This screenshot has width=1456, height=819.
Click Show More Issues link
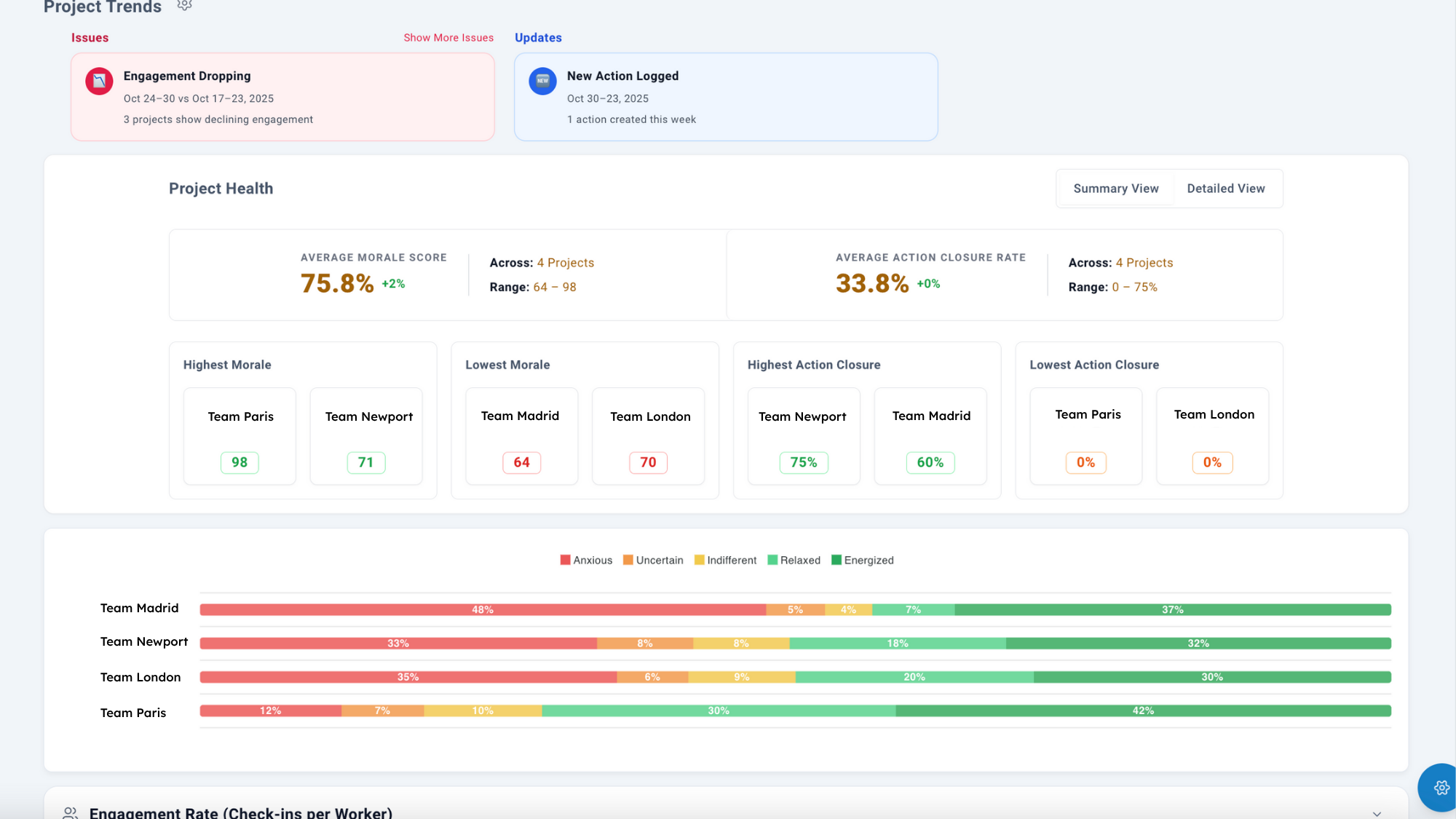pyautogui.click(x=448, y=38)
